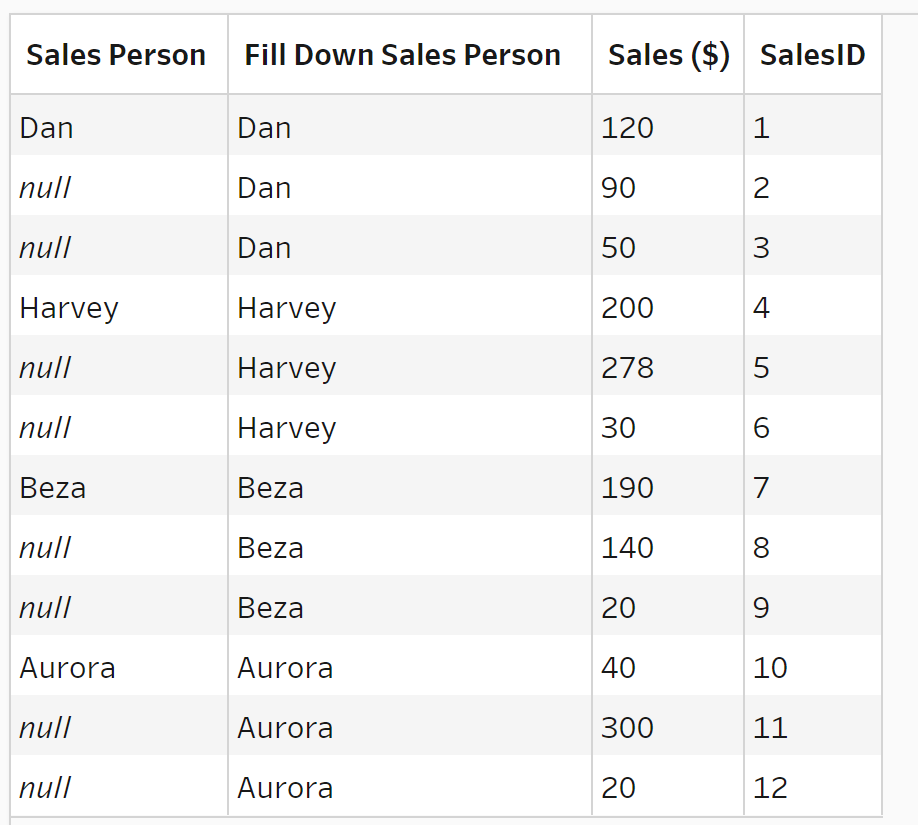Screen dimensions: 918x825
Task: Click the 278 sales value cell
Action: click(x=628, y=367)
